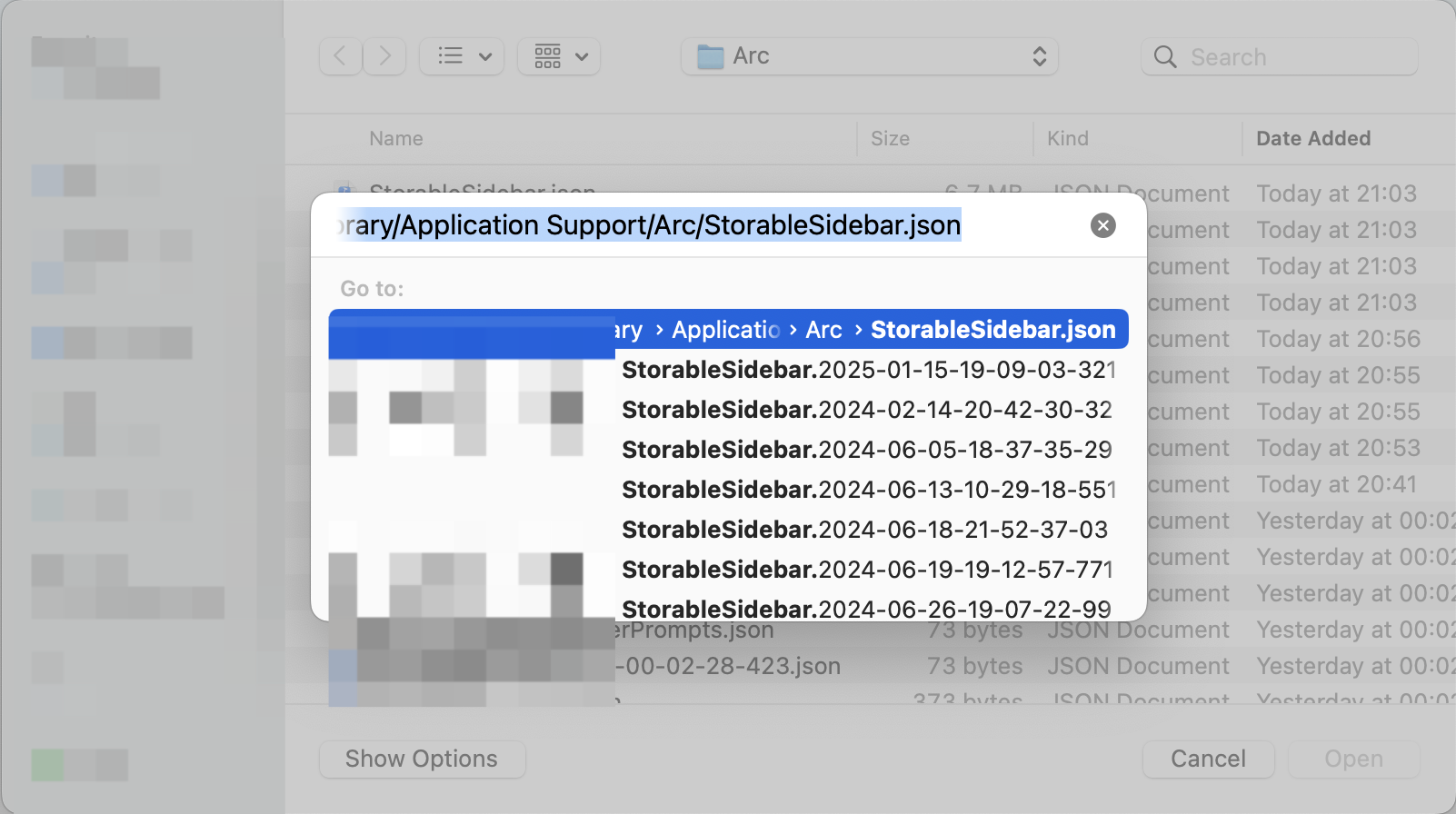This screenshot has width=1456, height=814.
Task: Click the Today at 20:41 date cell
Action: point(1336,484)
